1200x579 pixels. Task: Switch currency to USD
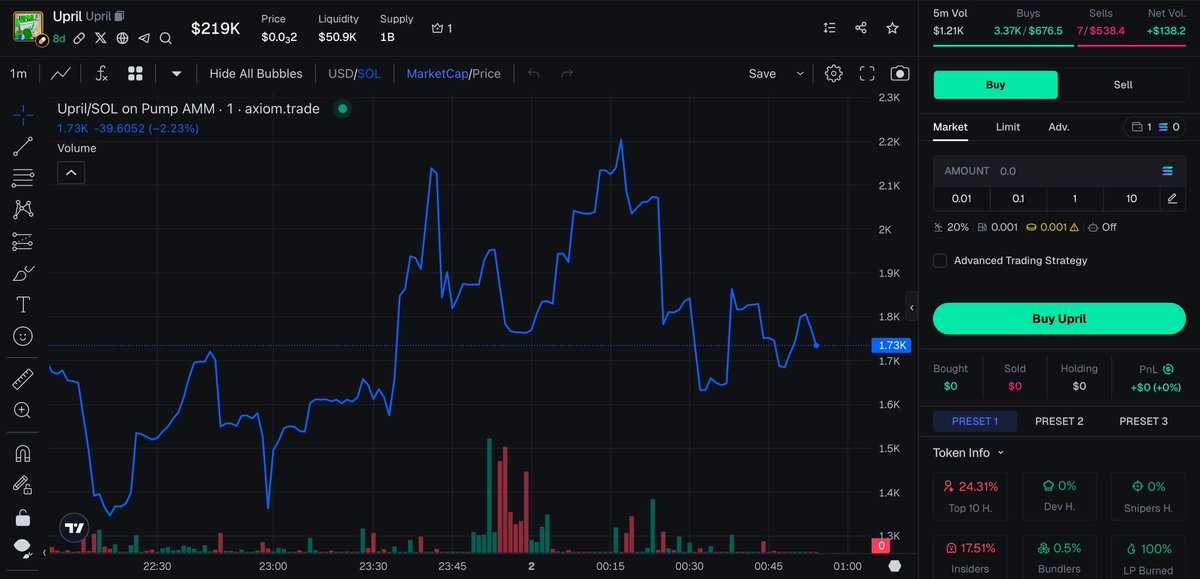341,73
